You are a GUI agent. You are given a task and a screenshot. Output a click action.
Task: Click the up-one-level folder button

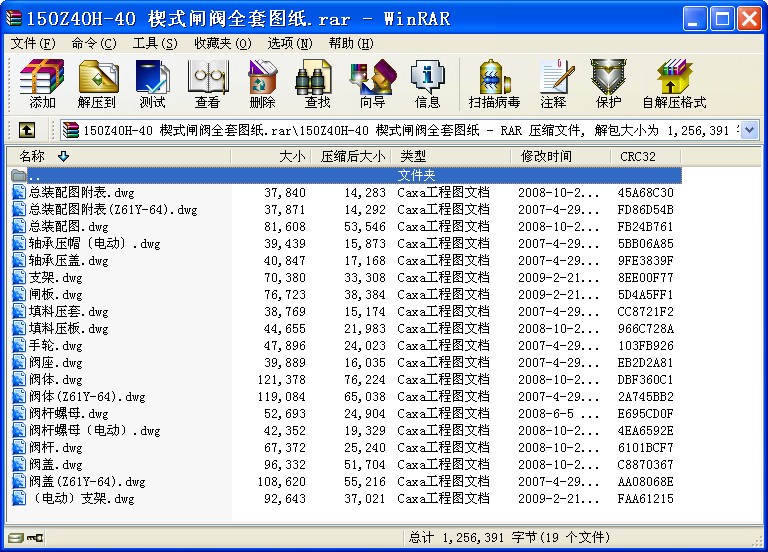27,130
